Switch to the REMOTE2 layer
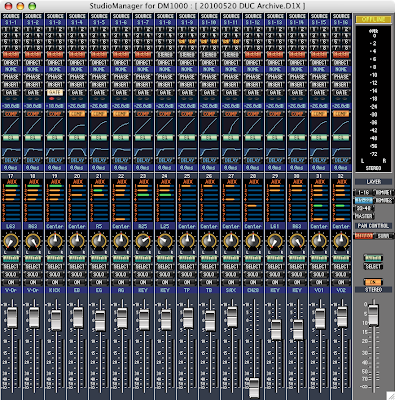 (x=383, y=200)
